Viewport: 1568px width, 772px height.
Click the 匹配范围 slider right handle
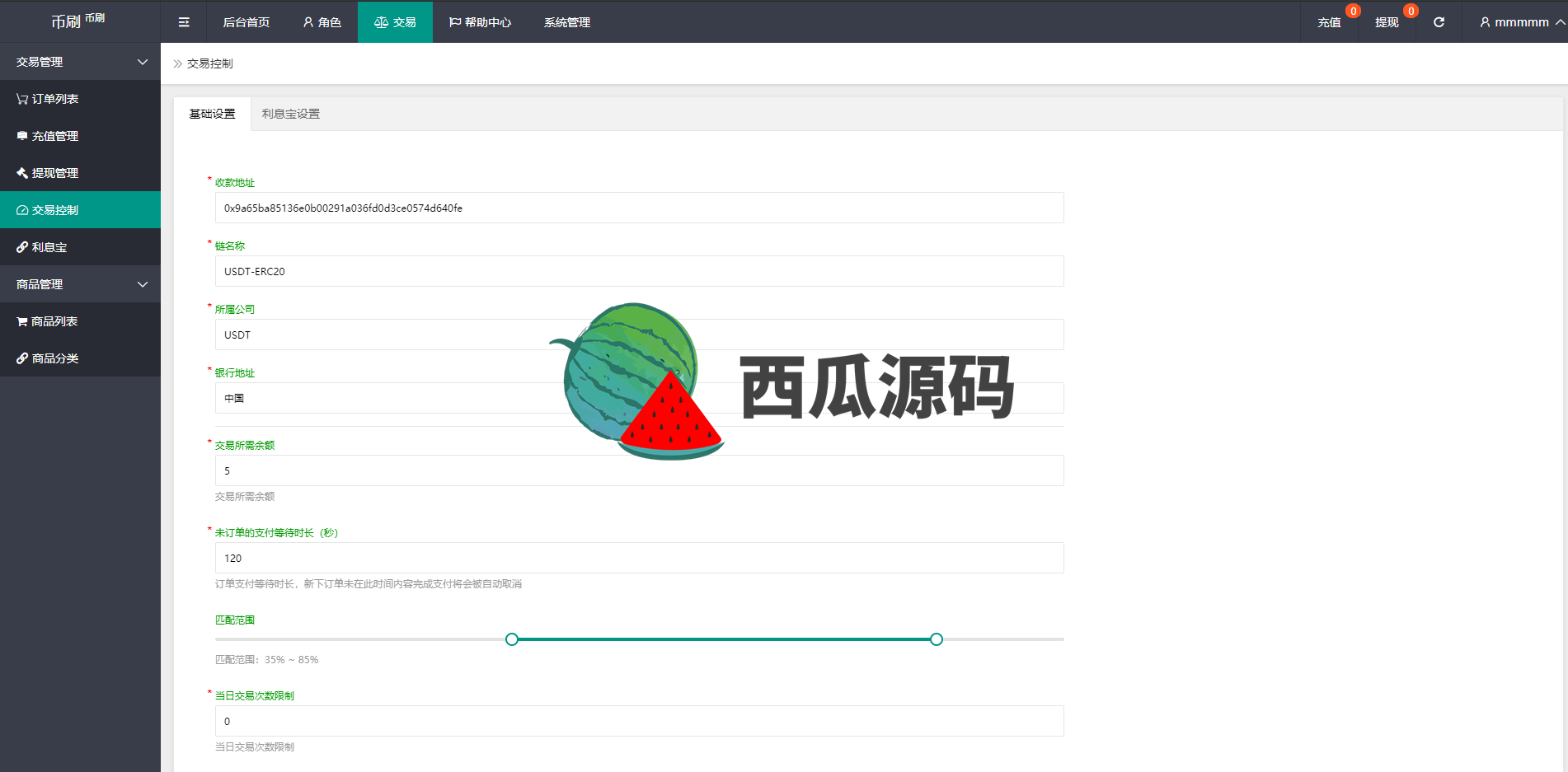937,639
